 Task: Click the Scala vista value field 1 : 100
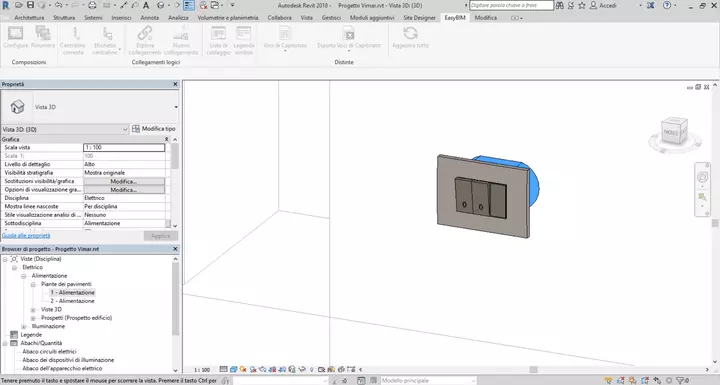(x=124, y=147)
